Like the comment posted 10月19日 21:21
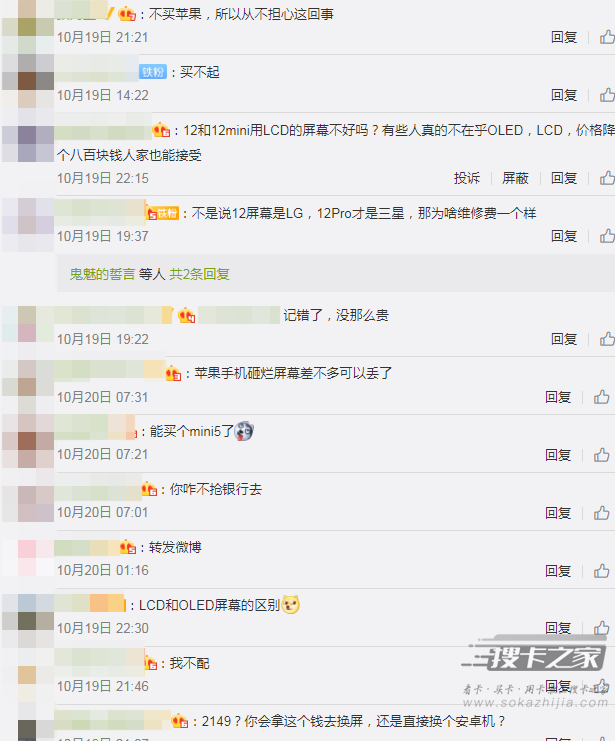The image size is (615, 741). click(x=607, y=37)
